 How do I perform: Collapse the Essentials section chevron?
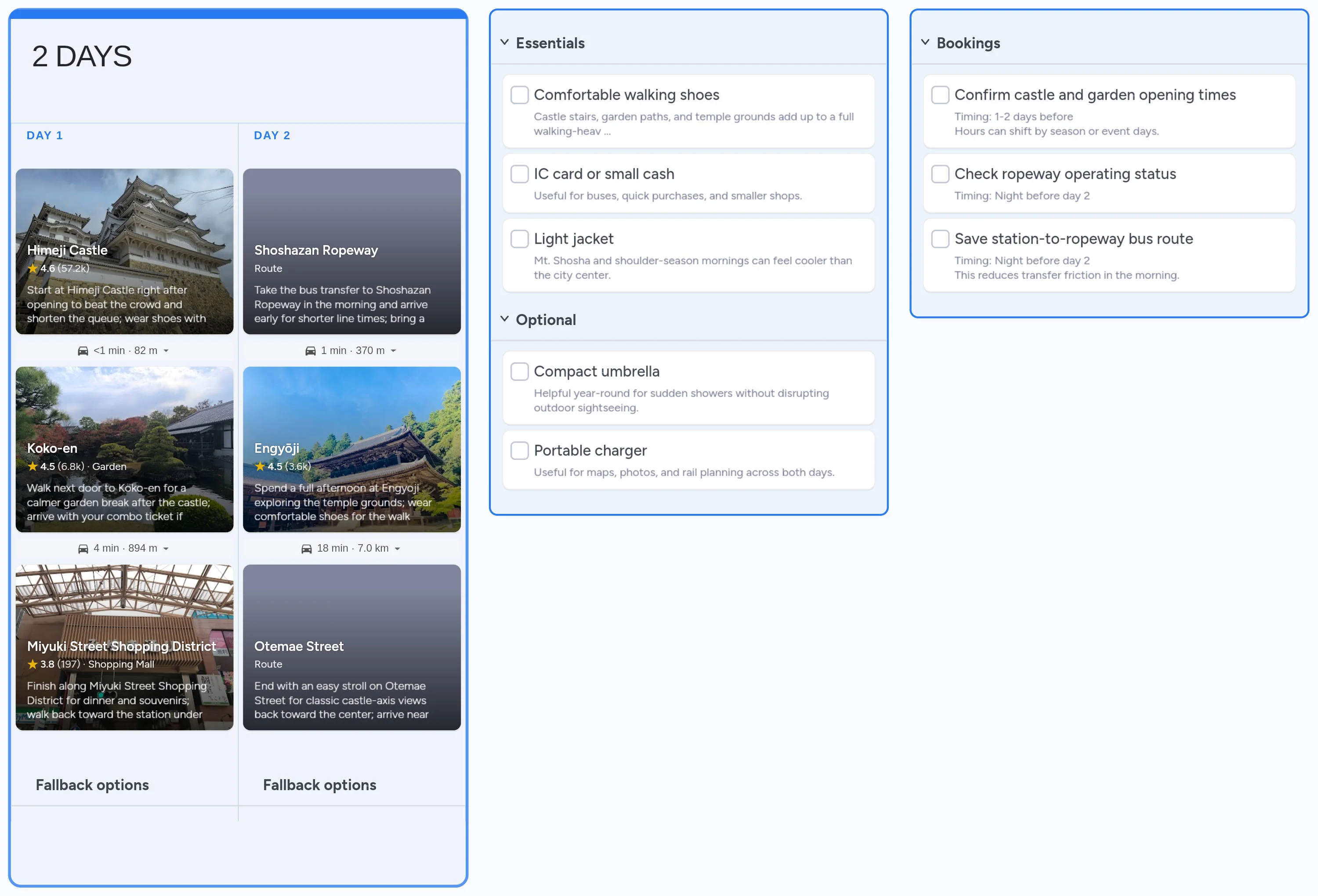(504, 43)
